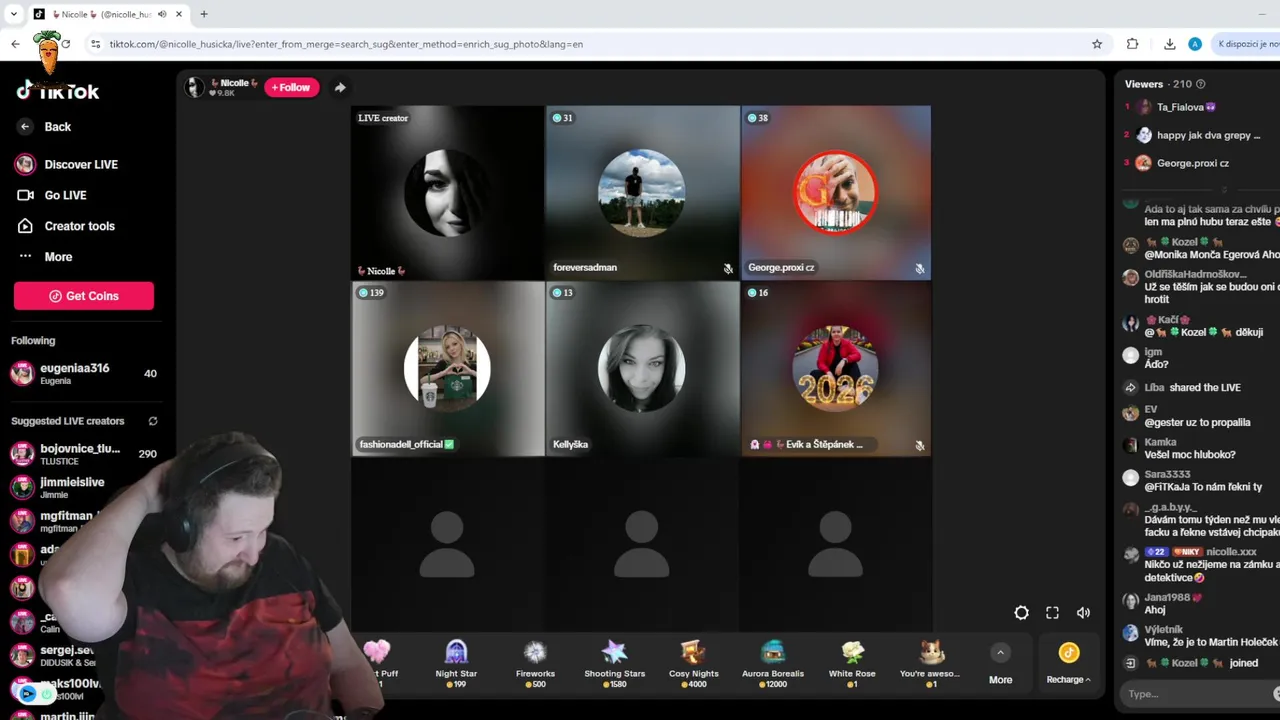This screenshot has height=720, width=1280.
Task: Toggle the live stream volume
Action: 1083,613
